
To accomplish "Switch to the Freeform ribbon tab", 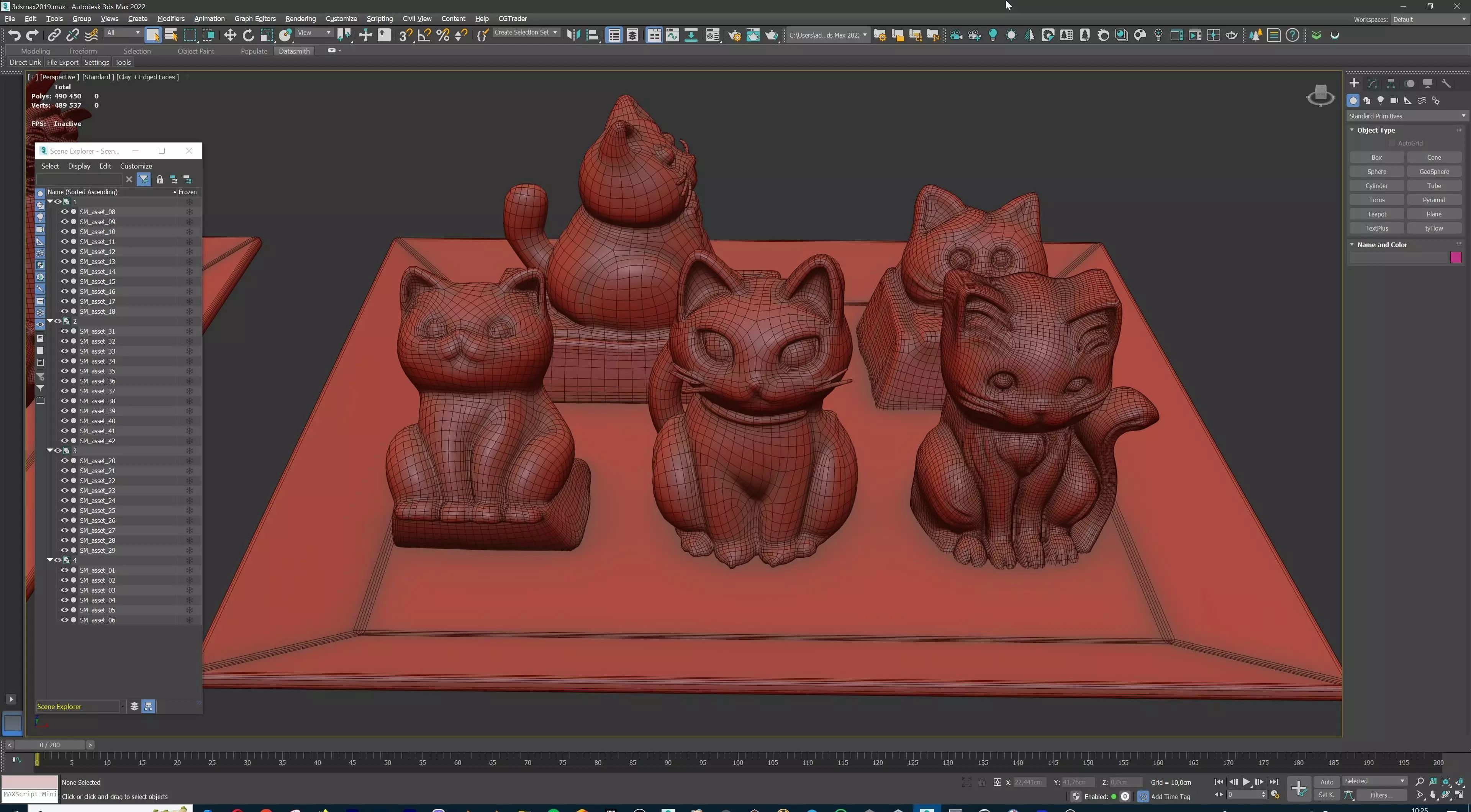I will pyautogui.click(x=83, y=51).
